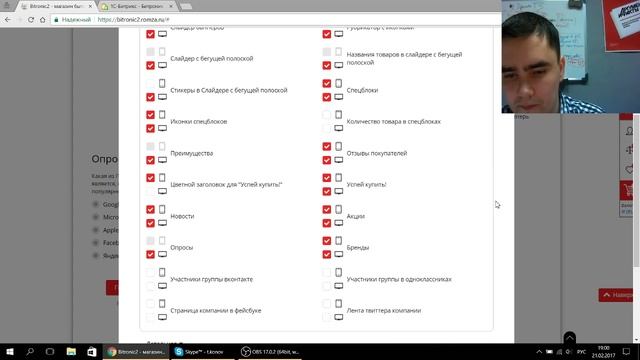Open File Explorer from the taskbar
The image size is (640, 360).
(71, 351)
